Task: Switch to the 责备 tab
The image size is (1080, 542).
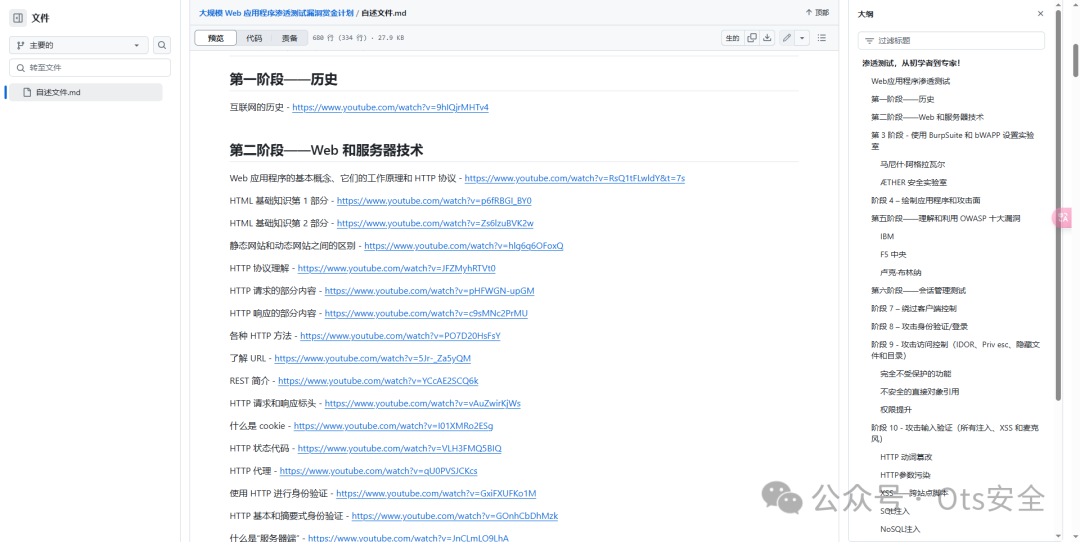Action: (x=289, y=38)
